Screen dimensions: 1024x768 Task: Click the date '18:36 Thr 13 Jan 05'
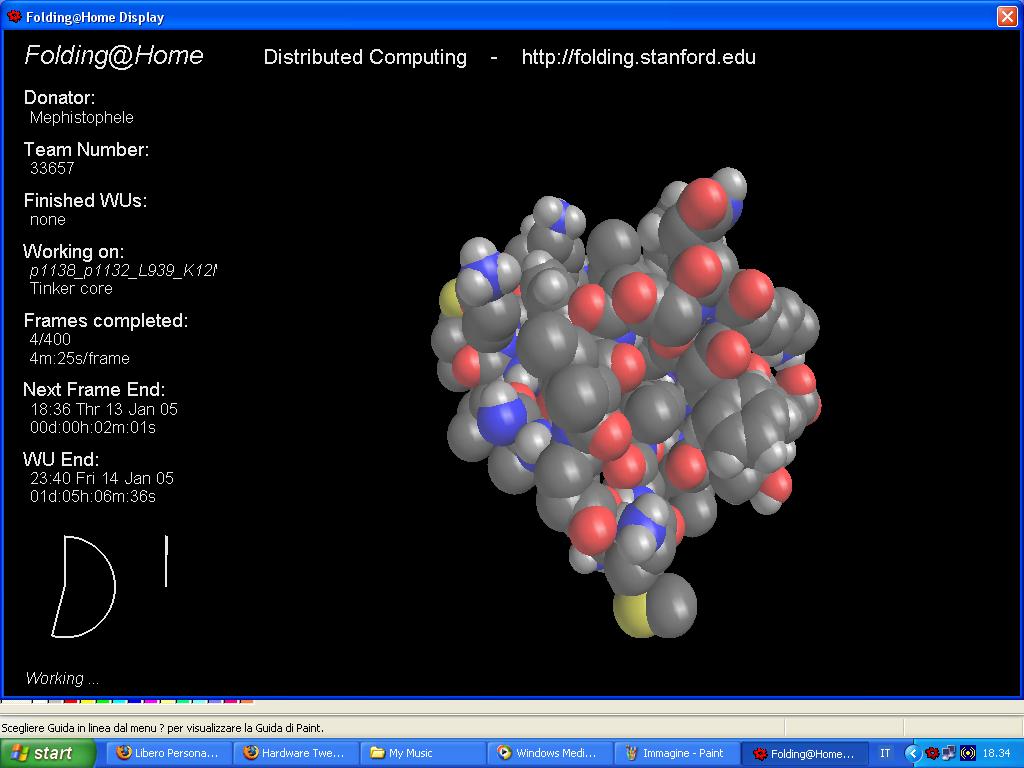point(104,409)
